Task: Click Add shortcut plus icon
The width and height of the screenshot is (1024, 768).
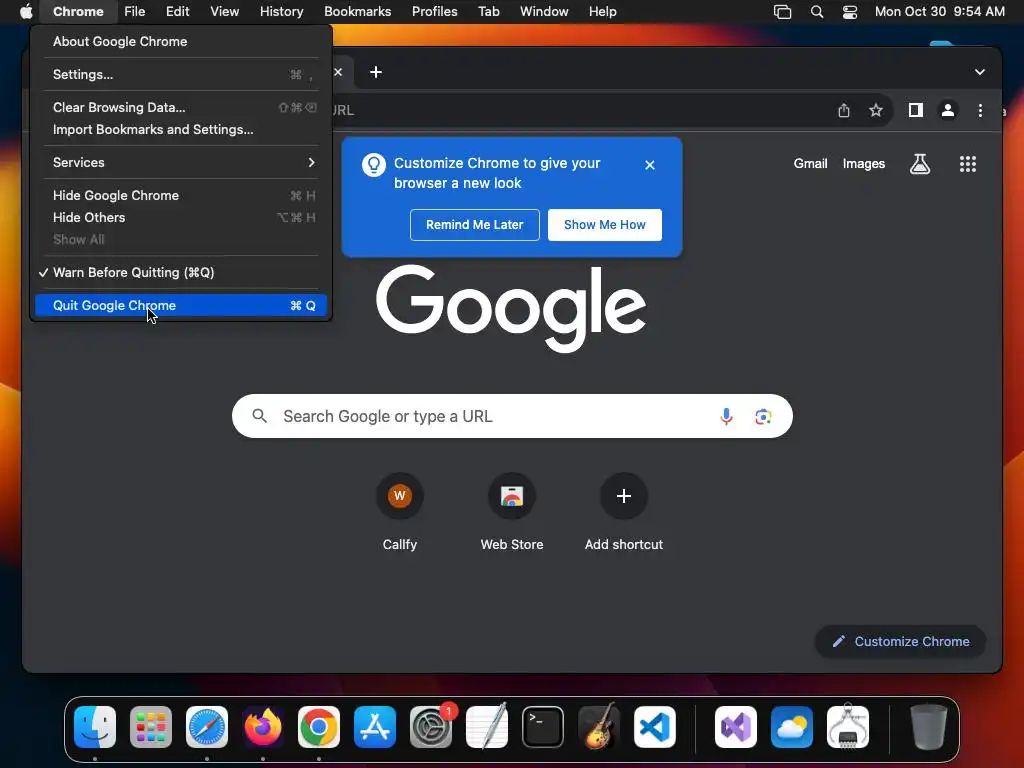Action: pos(624,496)
